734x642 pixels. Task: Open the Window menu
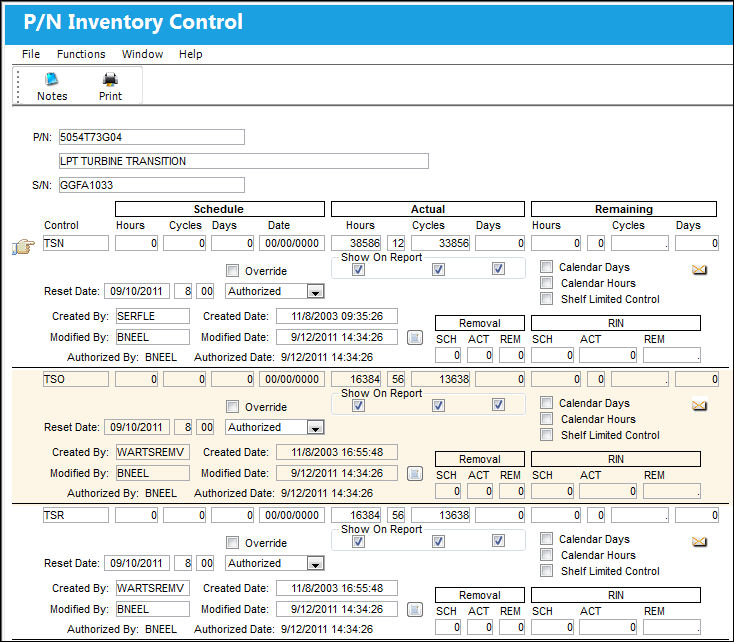click(142, 54)
